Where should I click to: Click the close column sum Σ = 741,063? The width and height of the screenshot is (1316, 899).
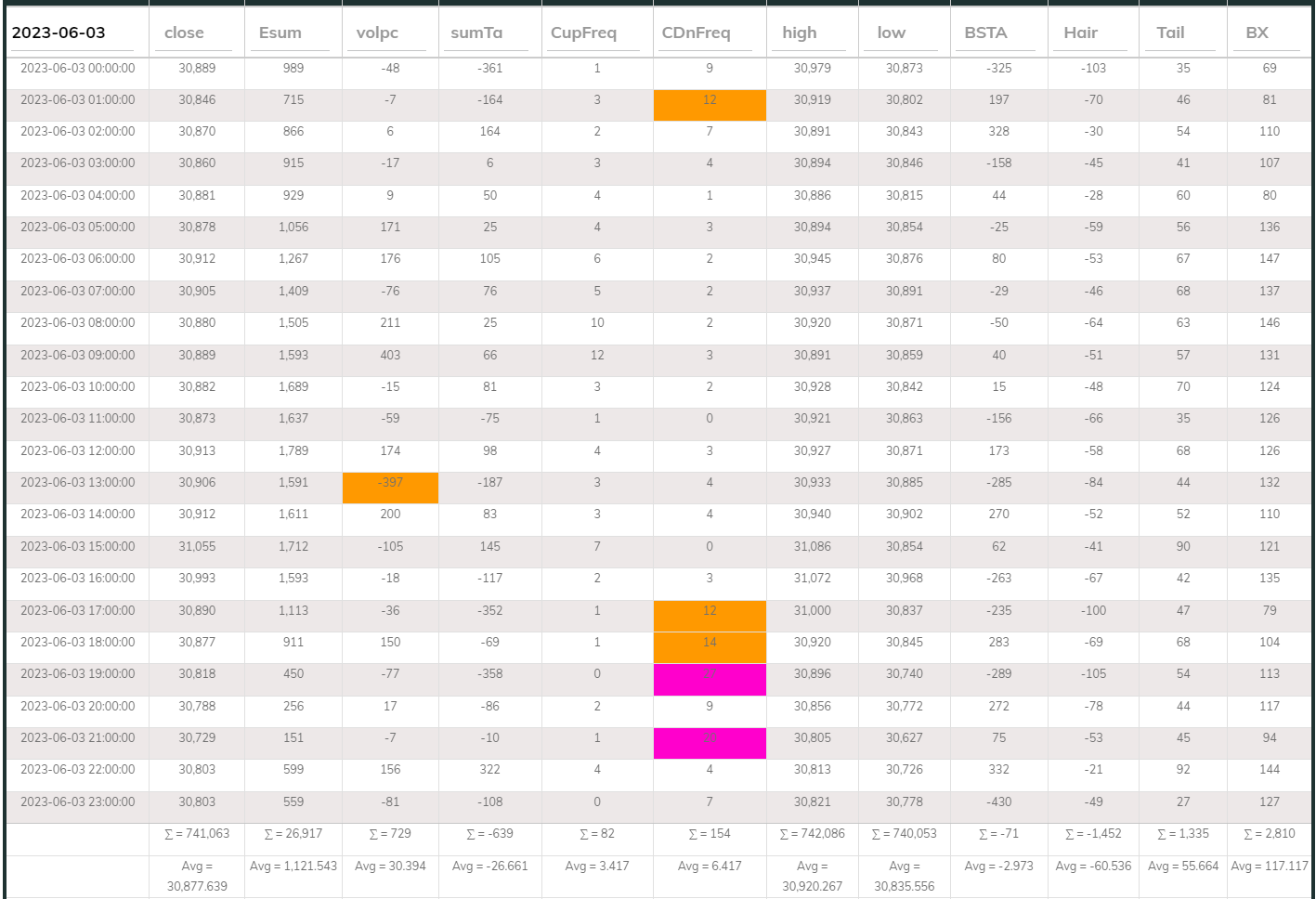(196, 834)
